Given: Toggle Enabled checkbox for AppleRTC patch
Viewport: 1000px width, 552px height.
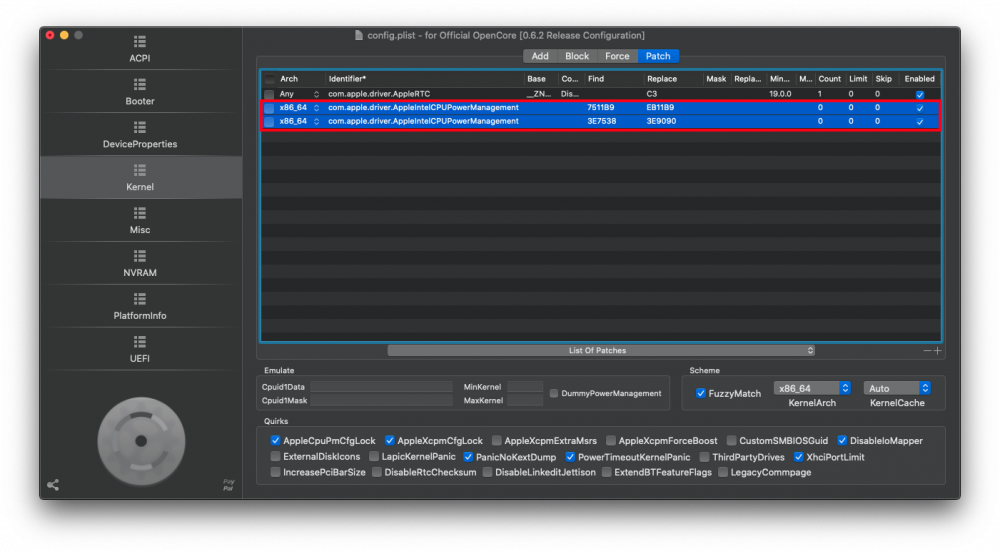Looking at the screenshot, I should point(920,94).
